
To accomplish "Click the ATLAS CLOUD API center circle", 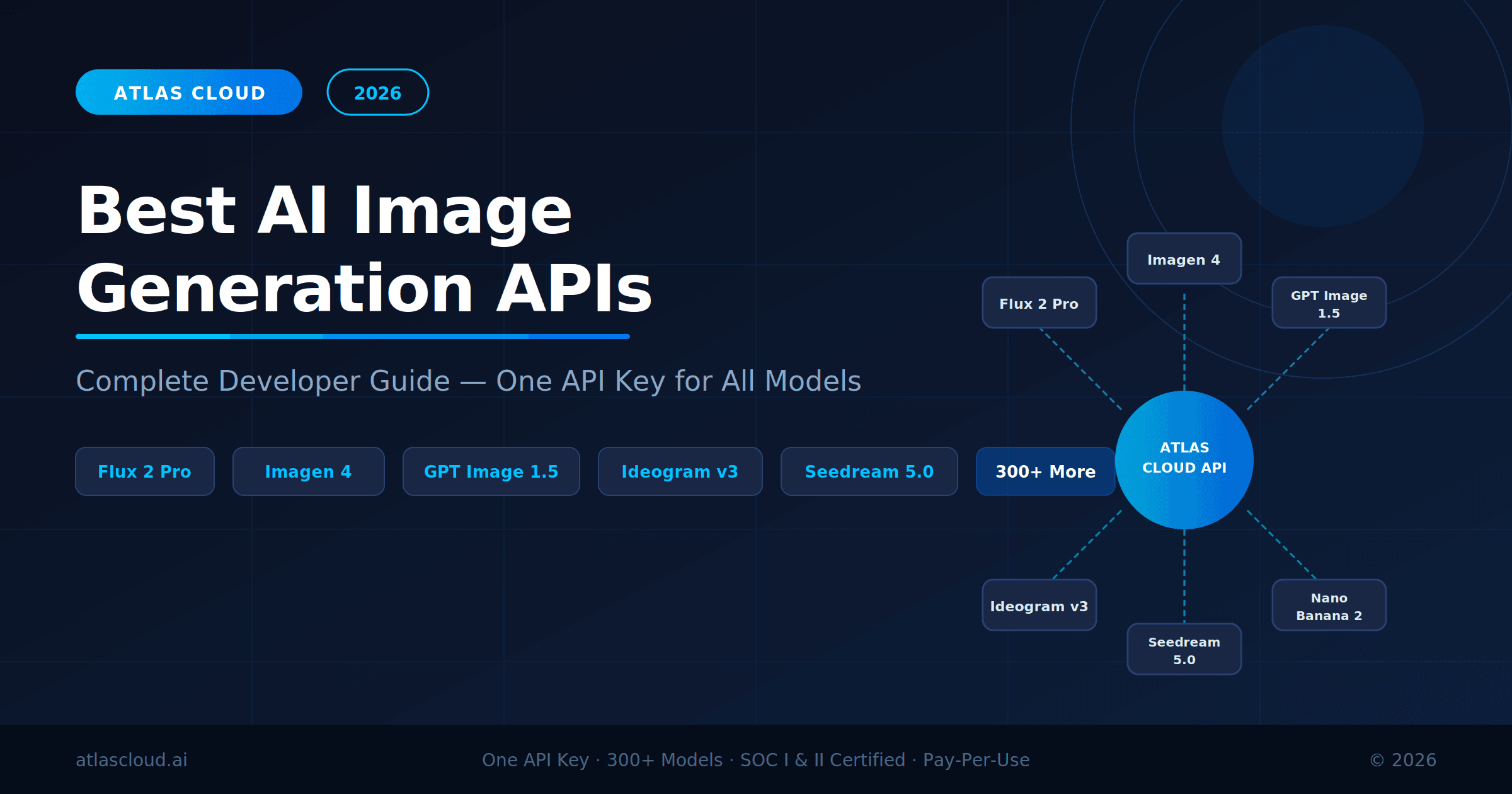I will pyautogui.click(x=1184, y=459).
